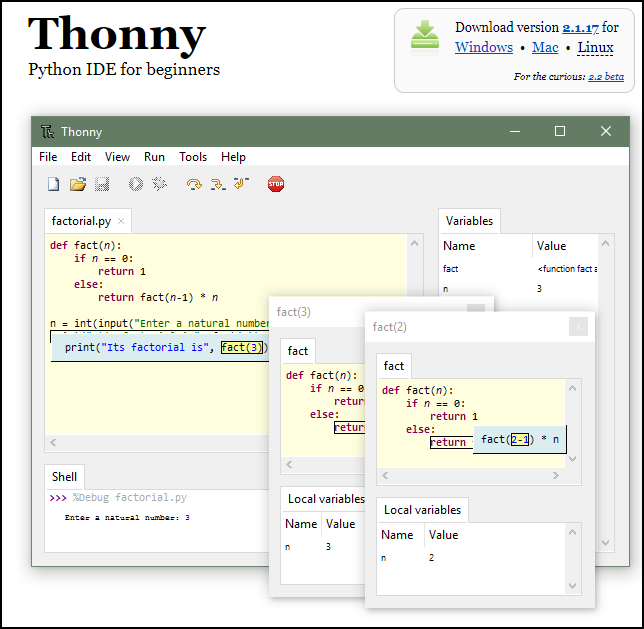Click Value column header in Variables panel
This screenshot has width=644, height=629.
pos(565,246)
